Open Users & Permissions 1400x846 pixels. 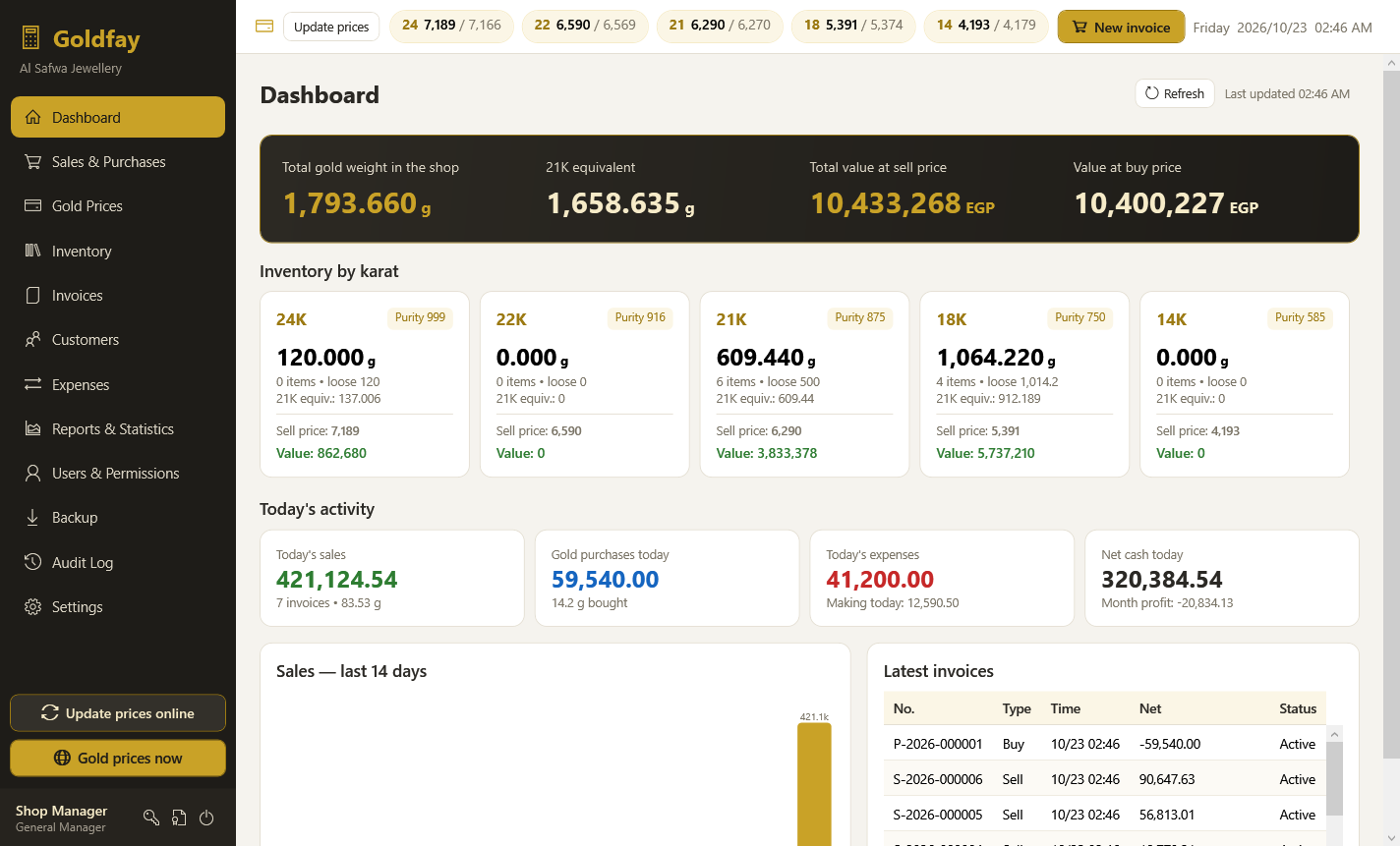pyautogui.click(x=118, y=474)
